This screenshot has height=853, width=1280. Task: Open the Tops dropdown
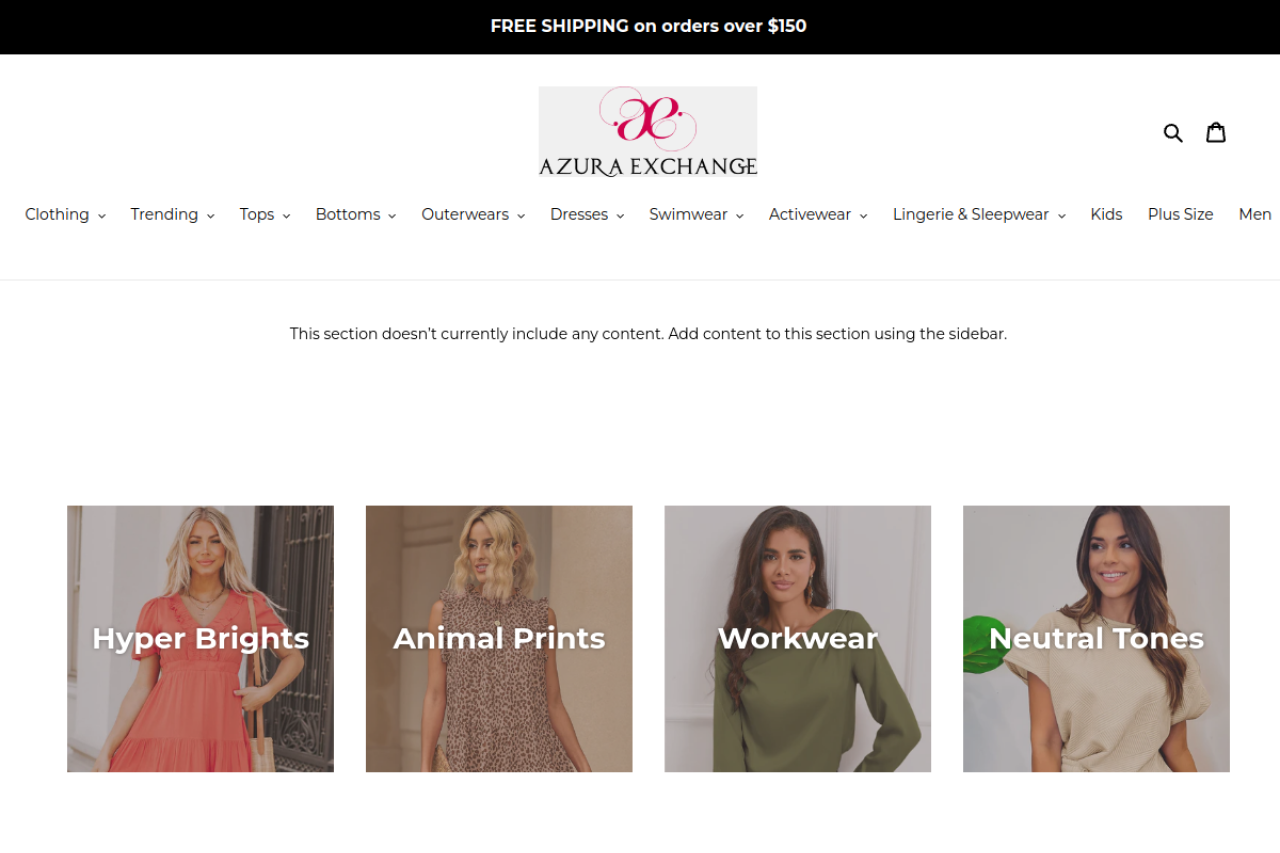[265, 214]
